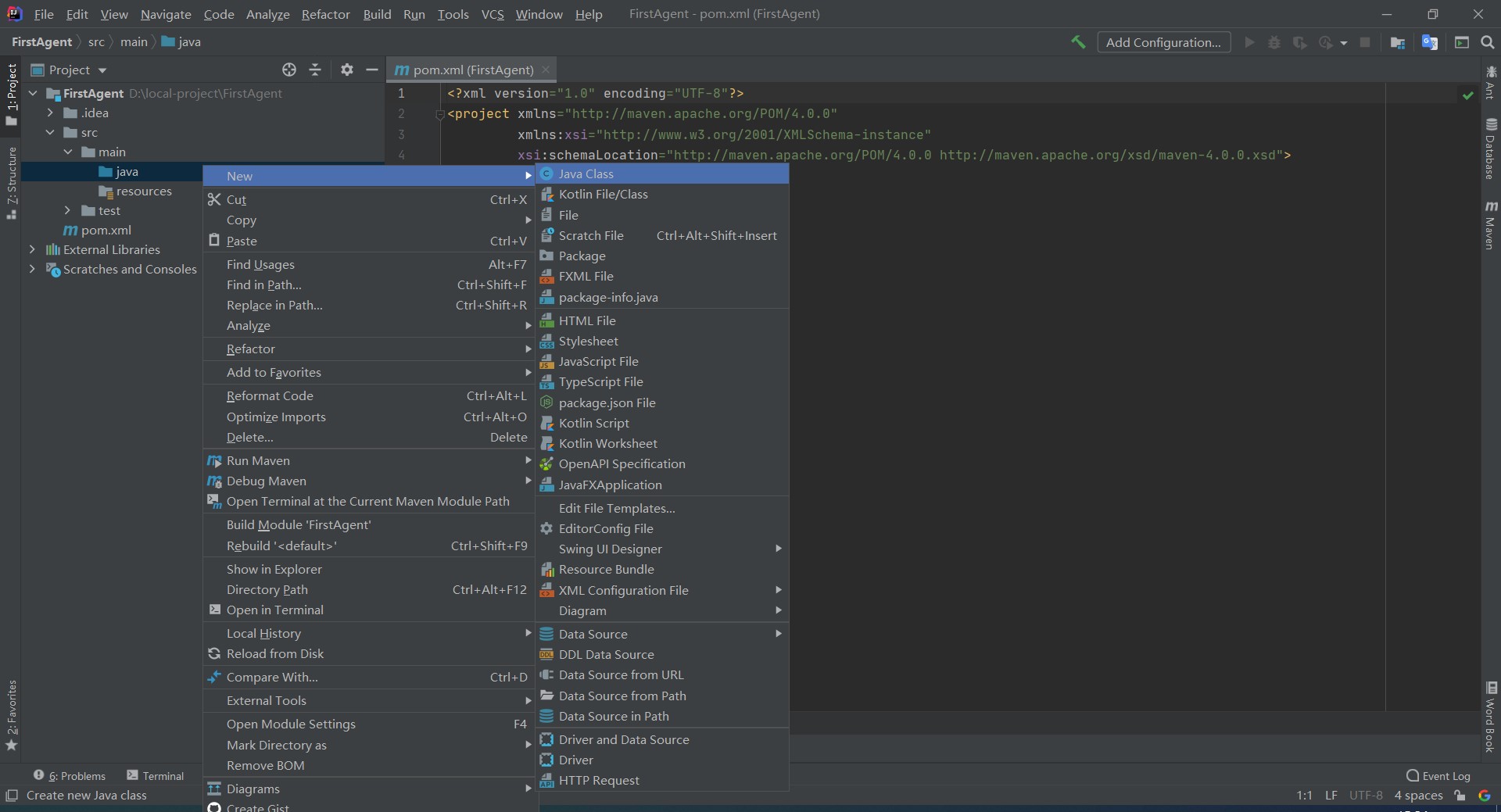Select pom.xml in the project tree
The width and height of the screenshot is (1501, 812).
pyautogui.click(x=97, y=231)
